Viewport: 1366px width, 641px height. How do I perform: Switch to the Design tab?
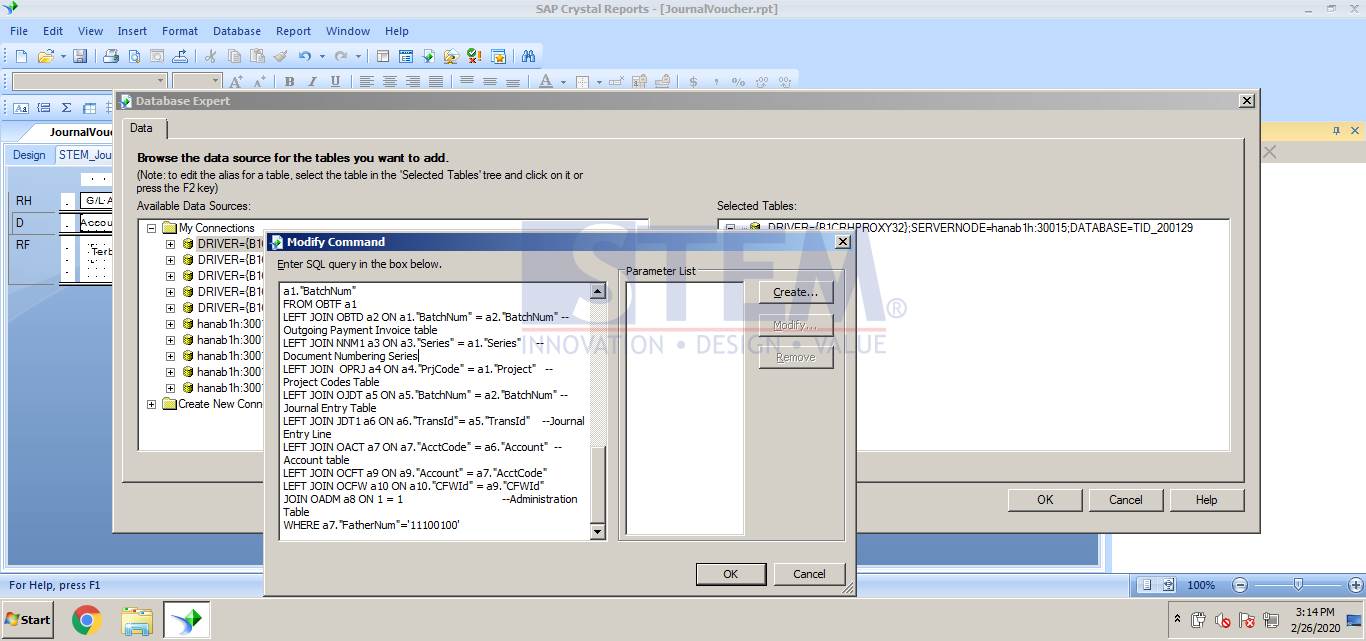(x=29, y=155)
